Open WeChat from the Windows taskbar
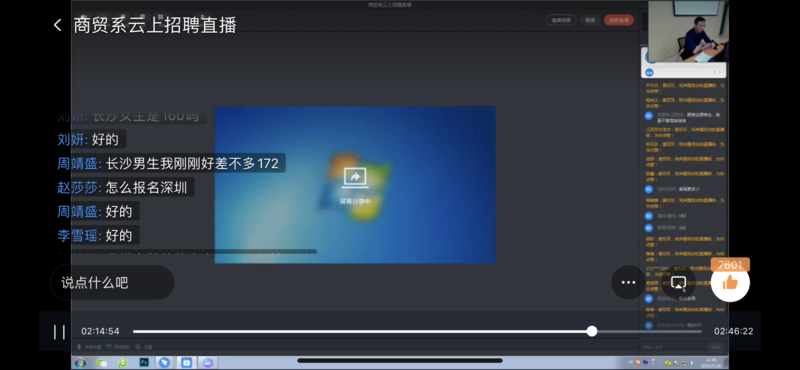Screen dimensions: 800x370 click(102, 363)
